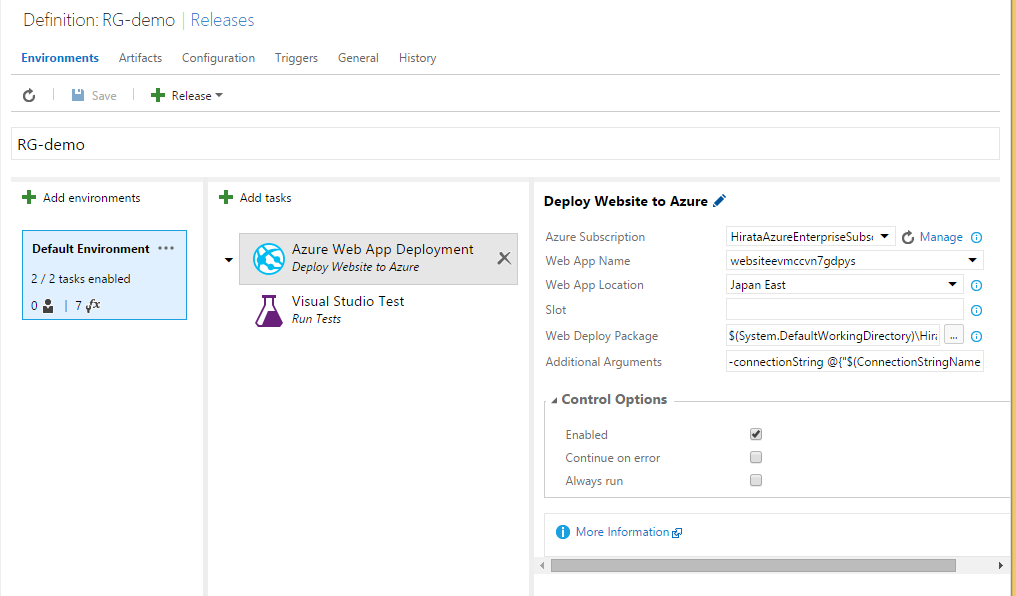Viewport: 1016px width, 596px height.
Task: Open the Release dropdown arrow
Action: (219, 96)
